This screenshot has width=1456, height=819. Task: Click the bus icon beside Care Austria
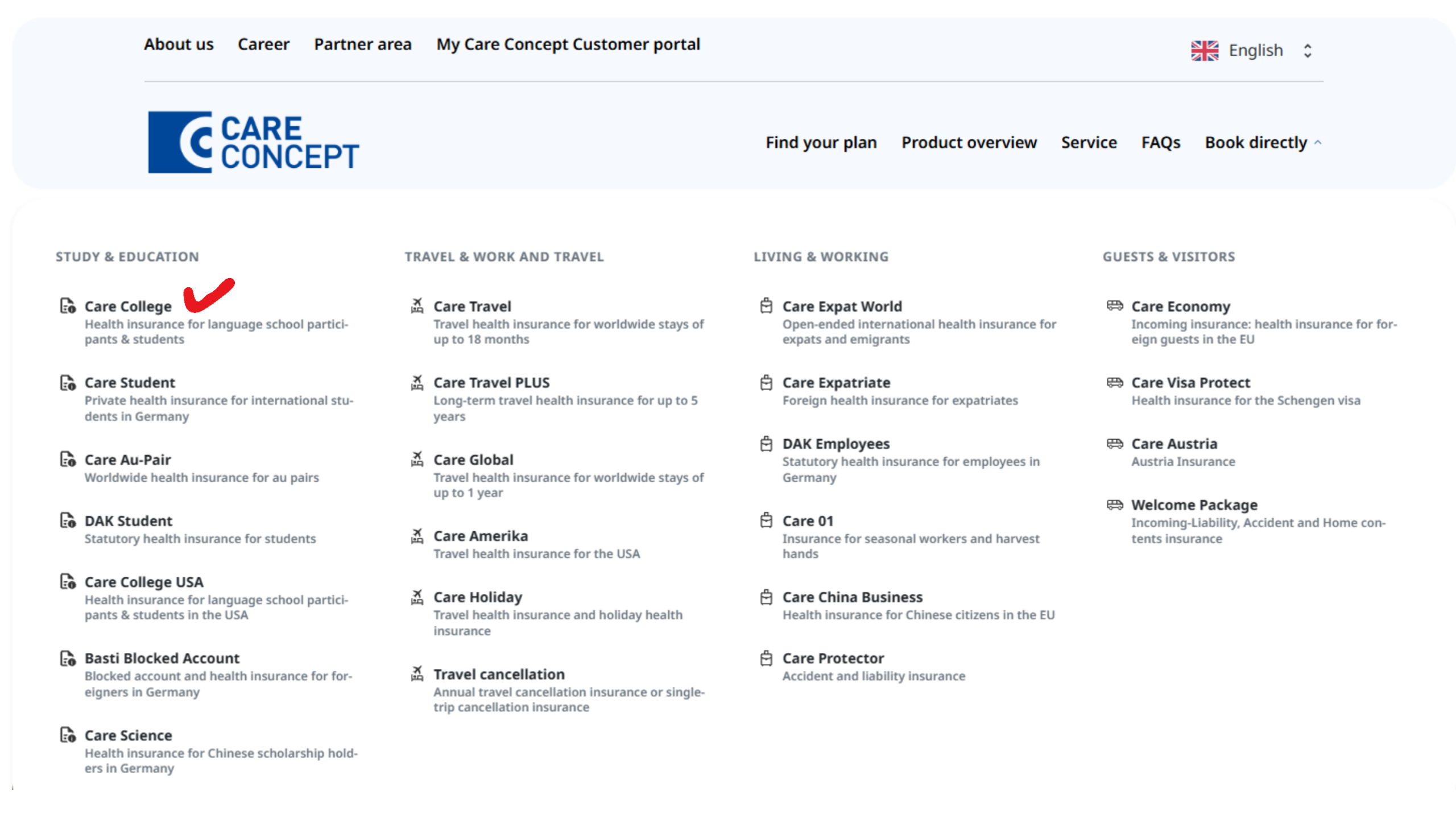click(1115, 444)
